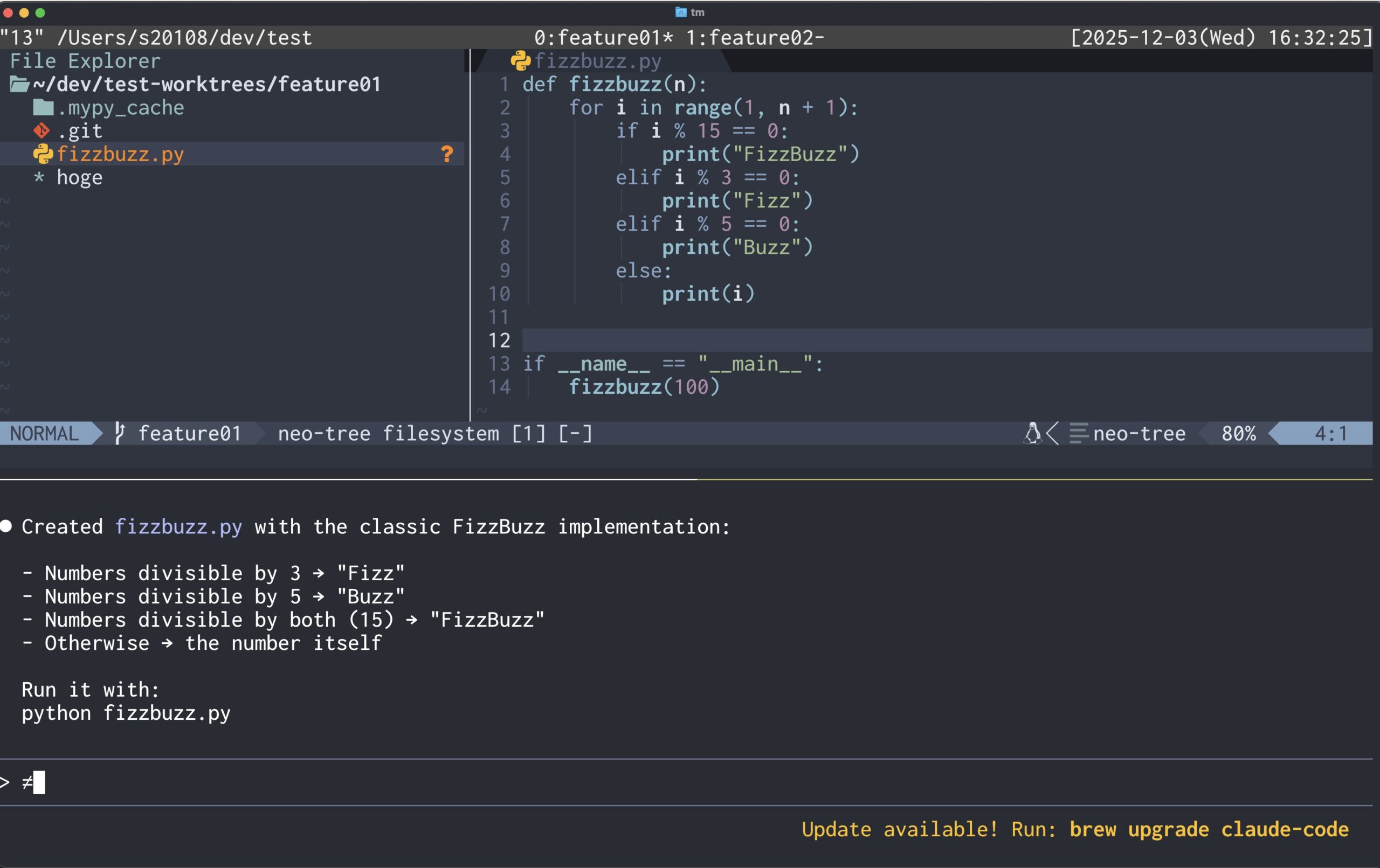Click the Python icon on the fizzbuzz.py tab

(520, 60)
